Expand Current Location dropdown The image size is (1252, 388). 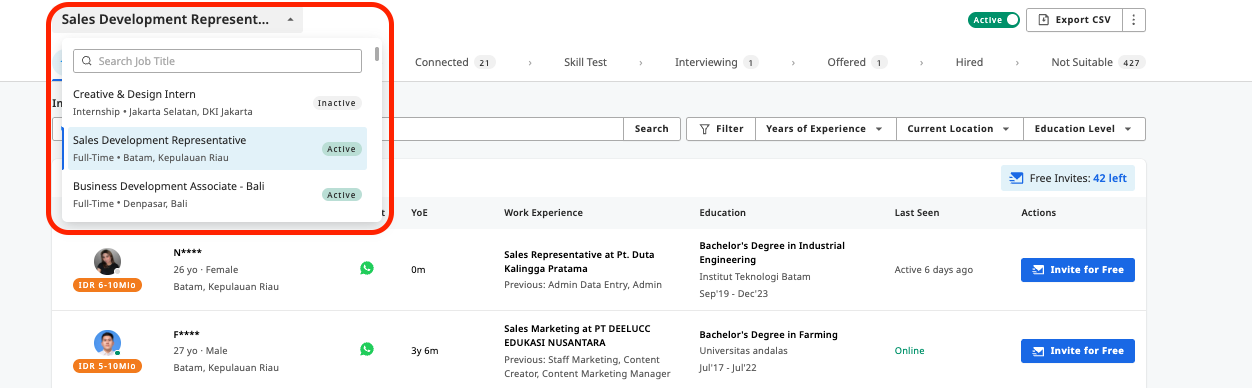[x=960, y=129]
